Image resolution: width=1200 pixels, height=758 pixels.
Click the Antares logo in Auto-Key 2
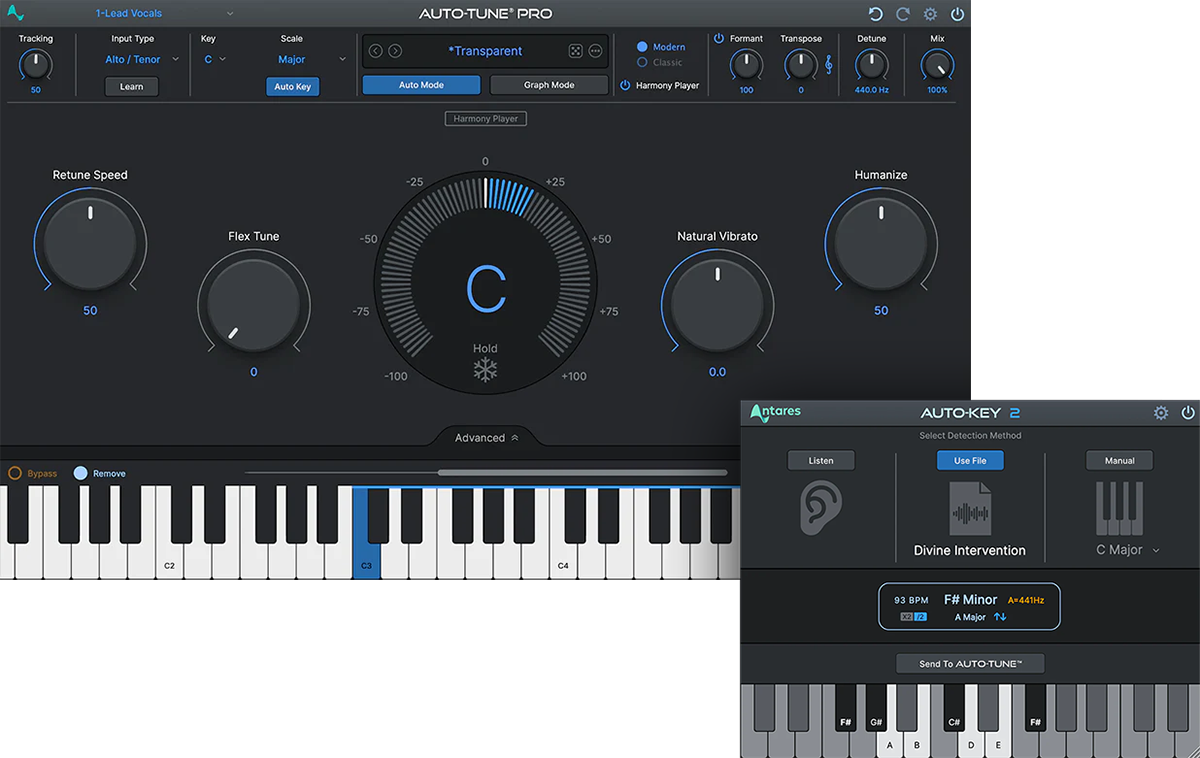(x=776, y=412)
